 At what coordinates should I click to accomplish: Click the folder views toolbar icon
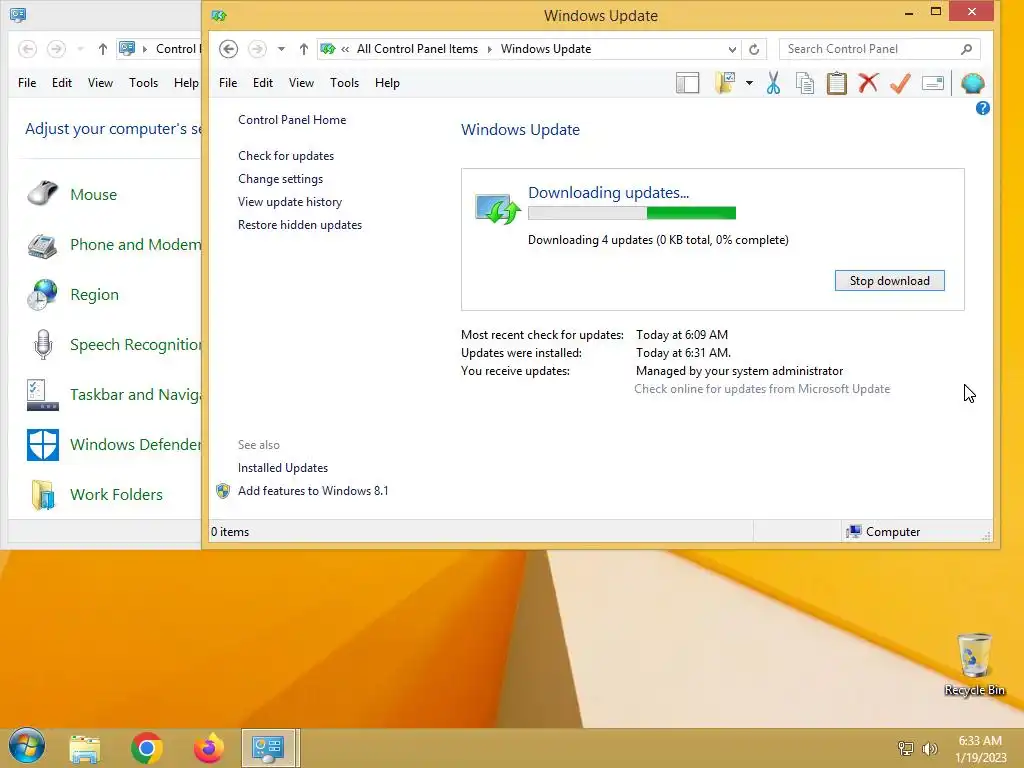[x=725, y=83]
